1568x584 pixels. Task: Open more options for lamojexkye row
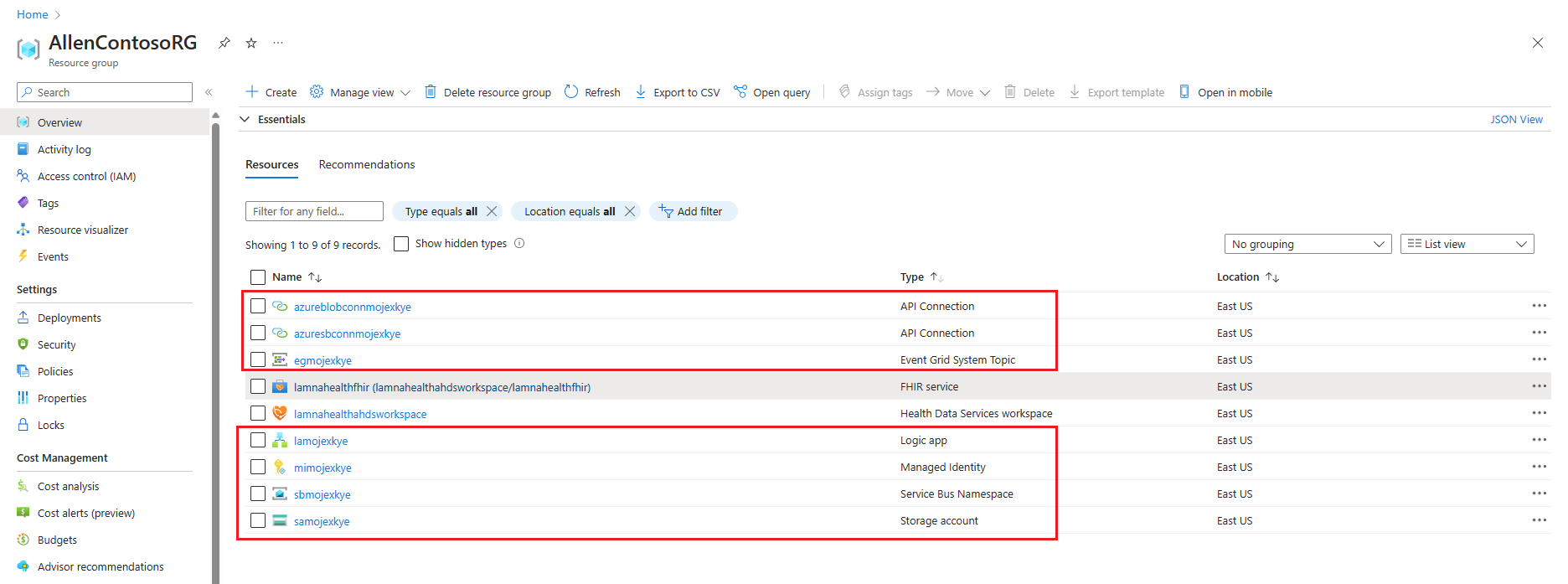[x=1540, y=440]
